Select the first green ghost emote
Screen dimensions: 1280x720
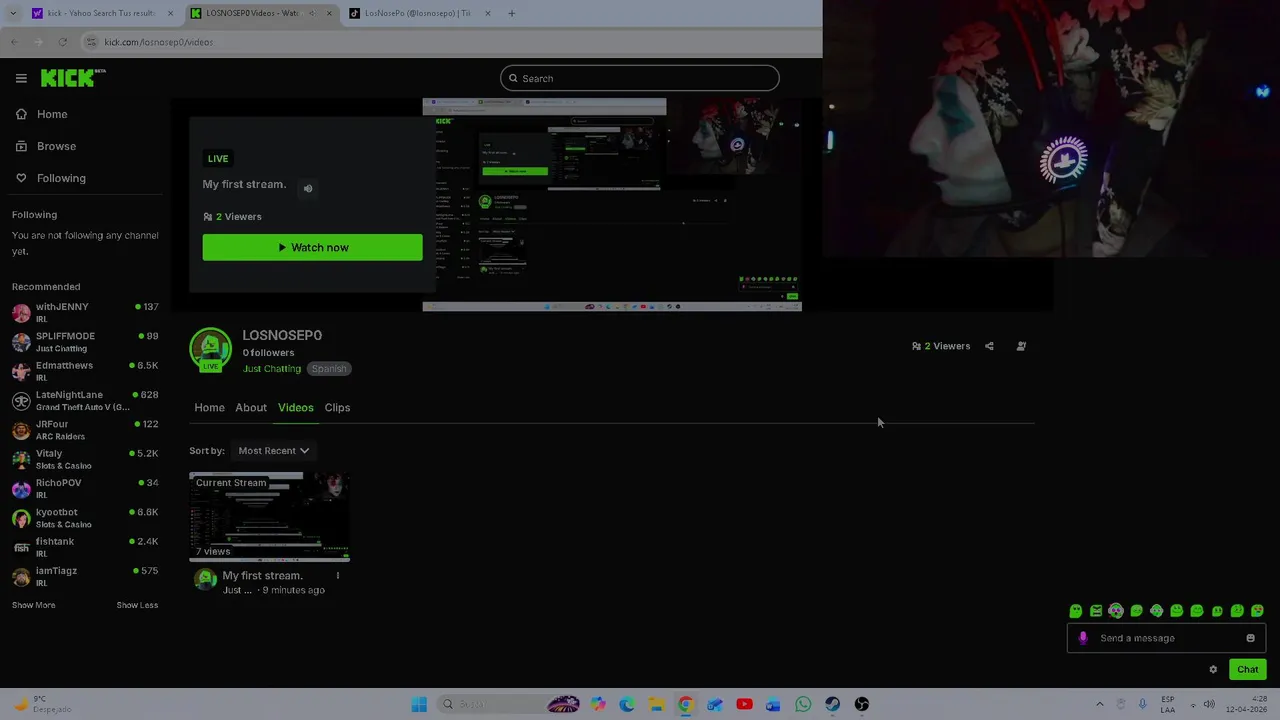(1075, 611)
